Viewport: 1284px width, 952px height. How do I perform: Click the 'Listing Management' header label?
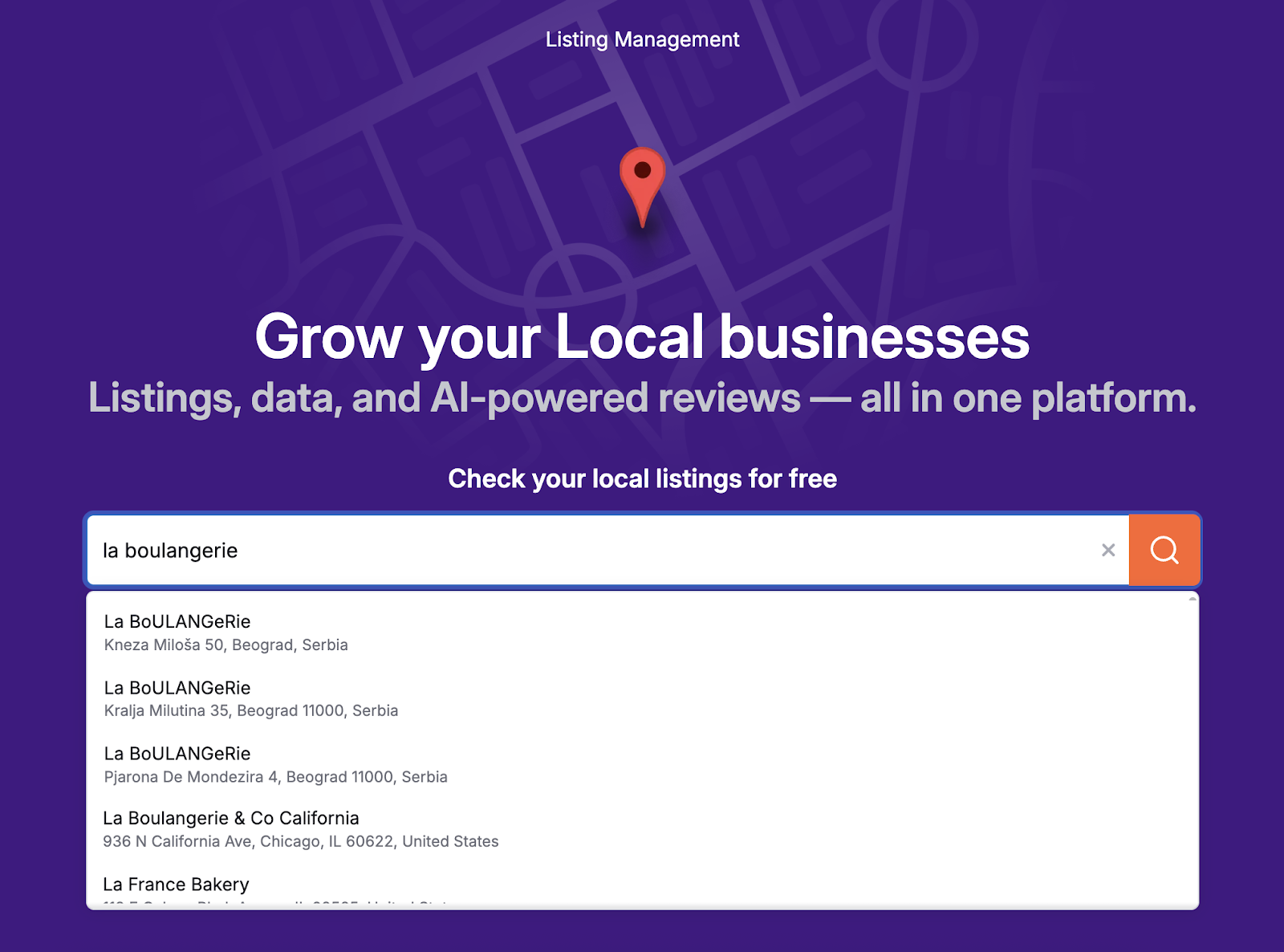click(641, 39)
